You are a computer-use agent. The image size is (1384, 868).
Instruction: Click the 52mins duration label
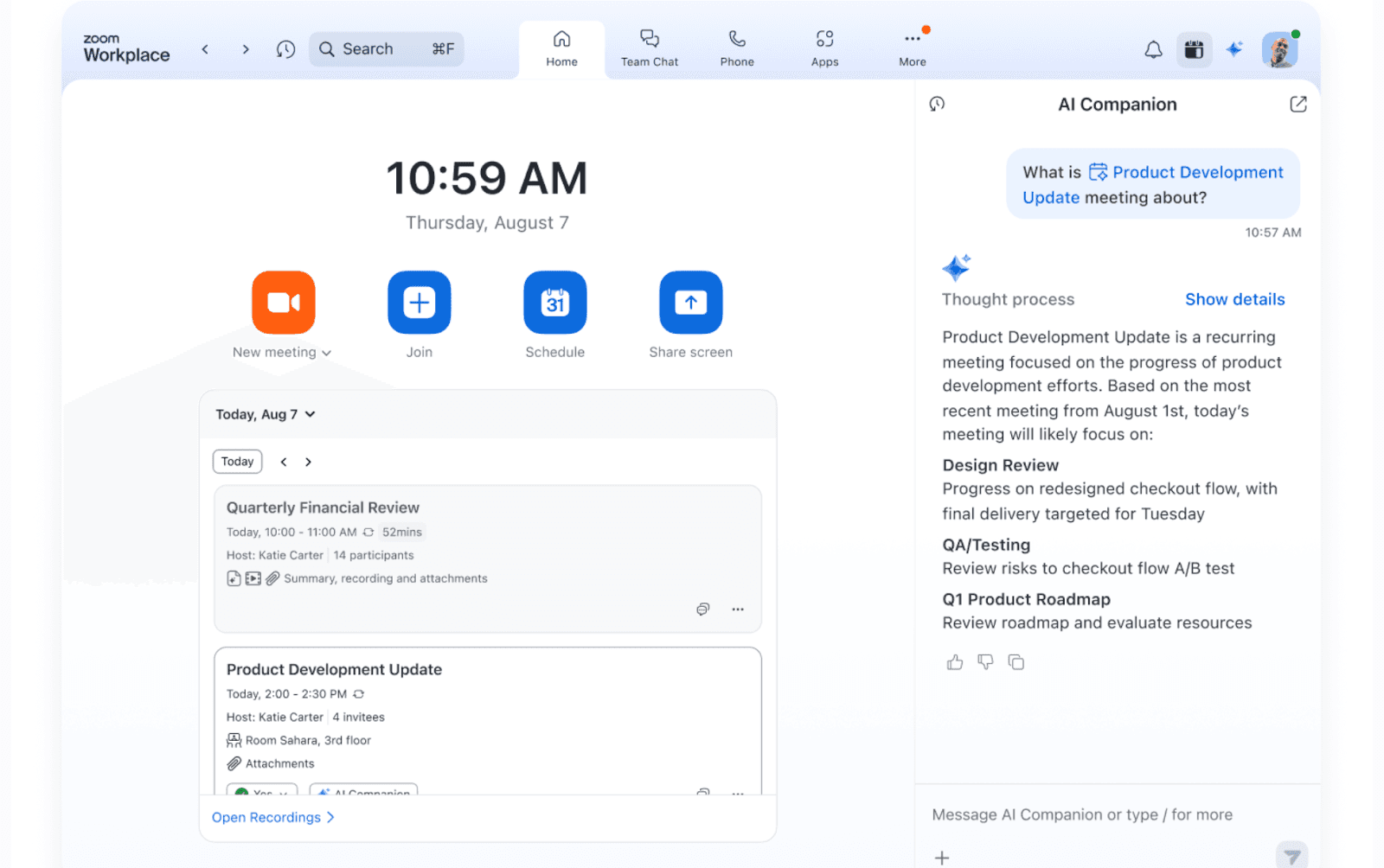coord(402,533)
